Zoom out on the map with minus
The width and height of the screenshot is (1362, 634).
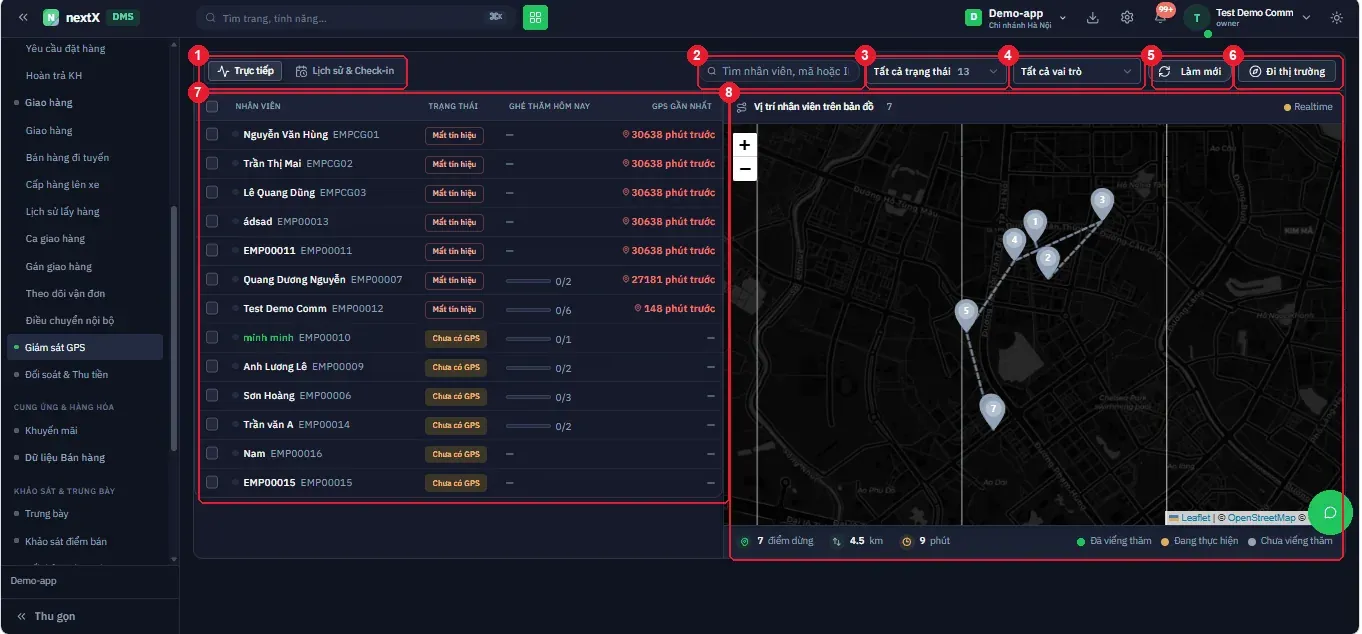pos(745,169)
